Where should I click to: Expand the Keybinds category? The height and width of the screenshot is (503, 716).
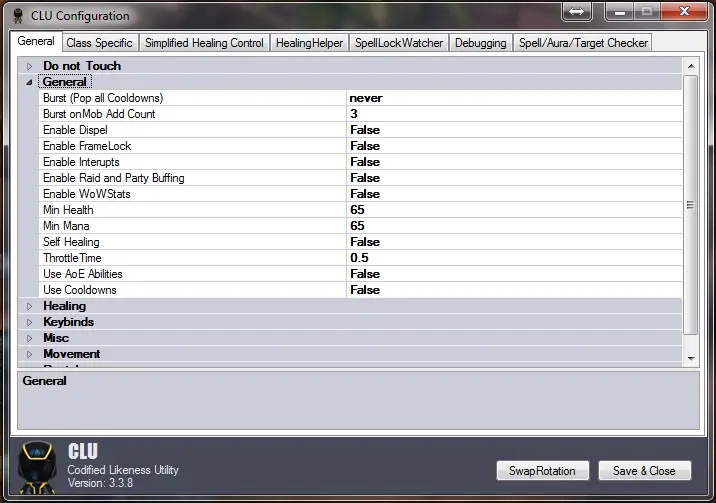(x=29, y=322)
